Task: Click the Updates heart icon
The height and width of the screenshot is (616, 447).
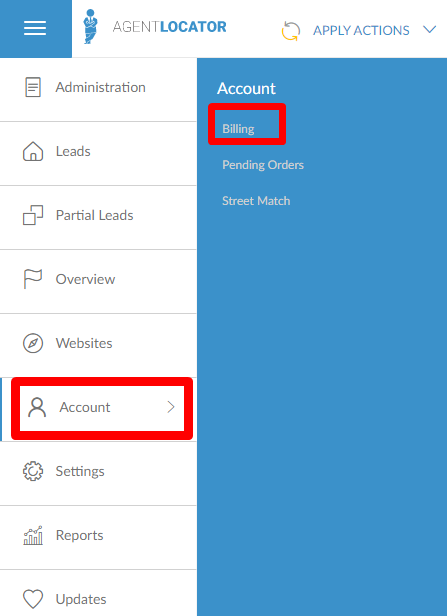Action: tap(33, 600)
